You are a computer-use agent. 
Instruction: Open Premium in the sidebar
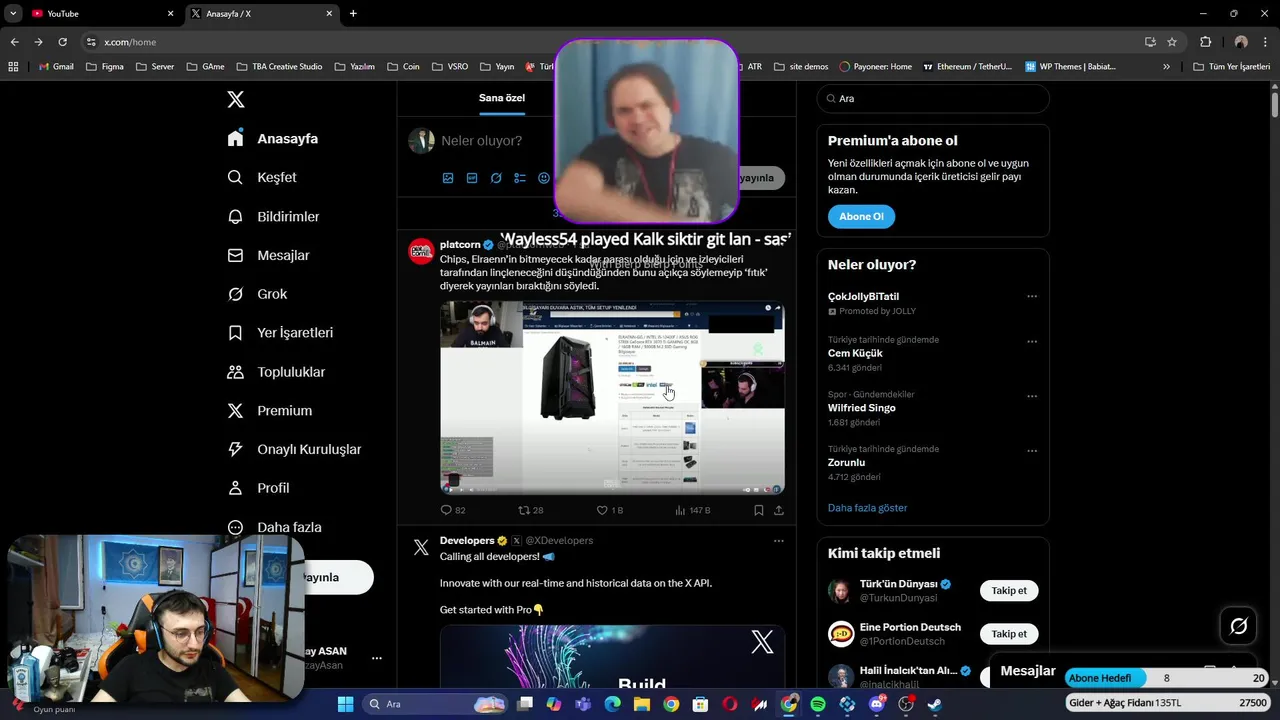[270, 410]
